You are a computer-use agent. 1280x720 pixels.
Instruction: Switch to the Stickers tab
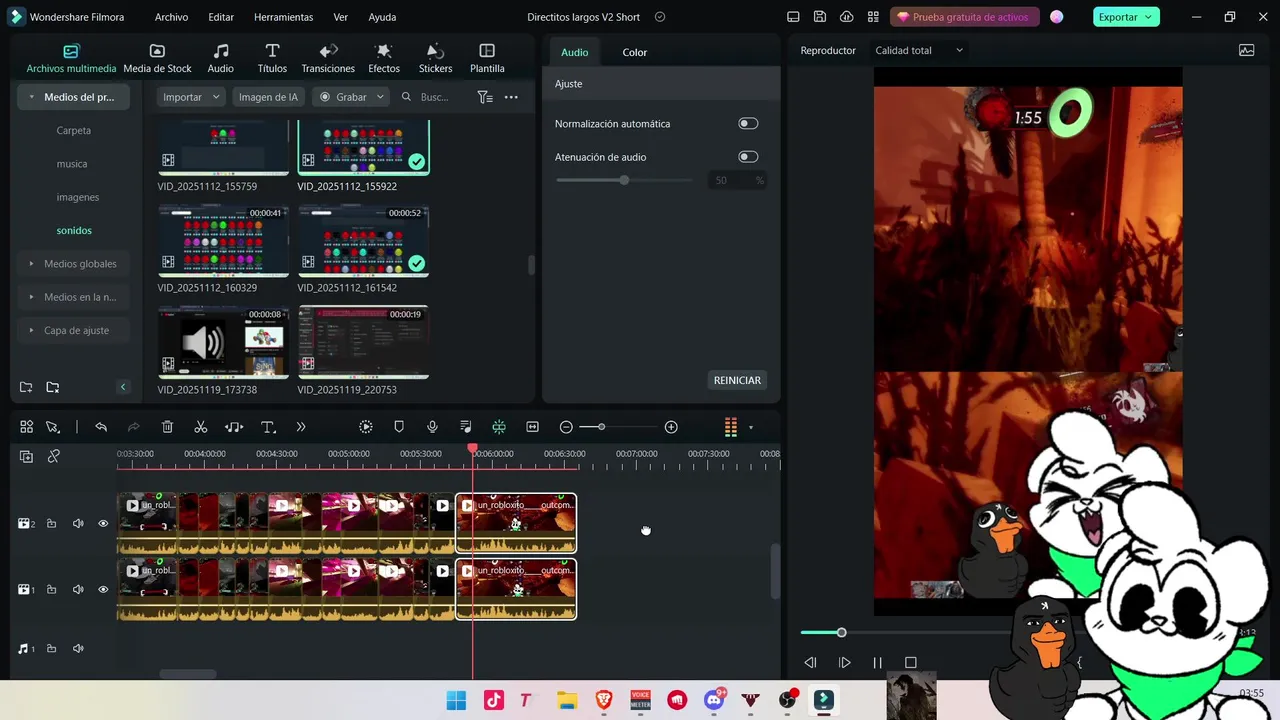tap(435, 59)
